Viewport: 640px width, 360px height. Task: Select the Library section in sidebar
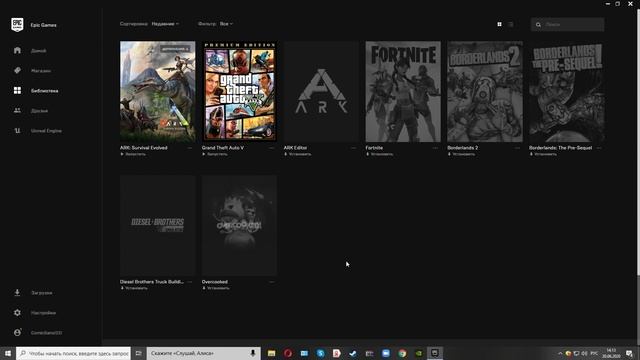[x=36, y=91]
